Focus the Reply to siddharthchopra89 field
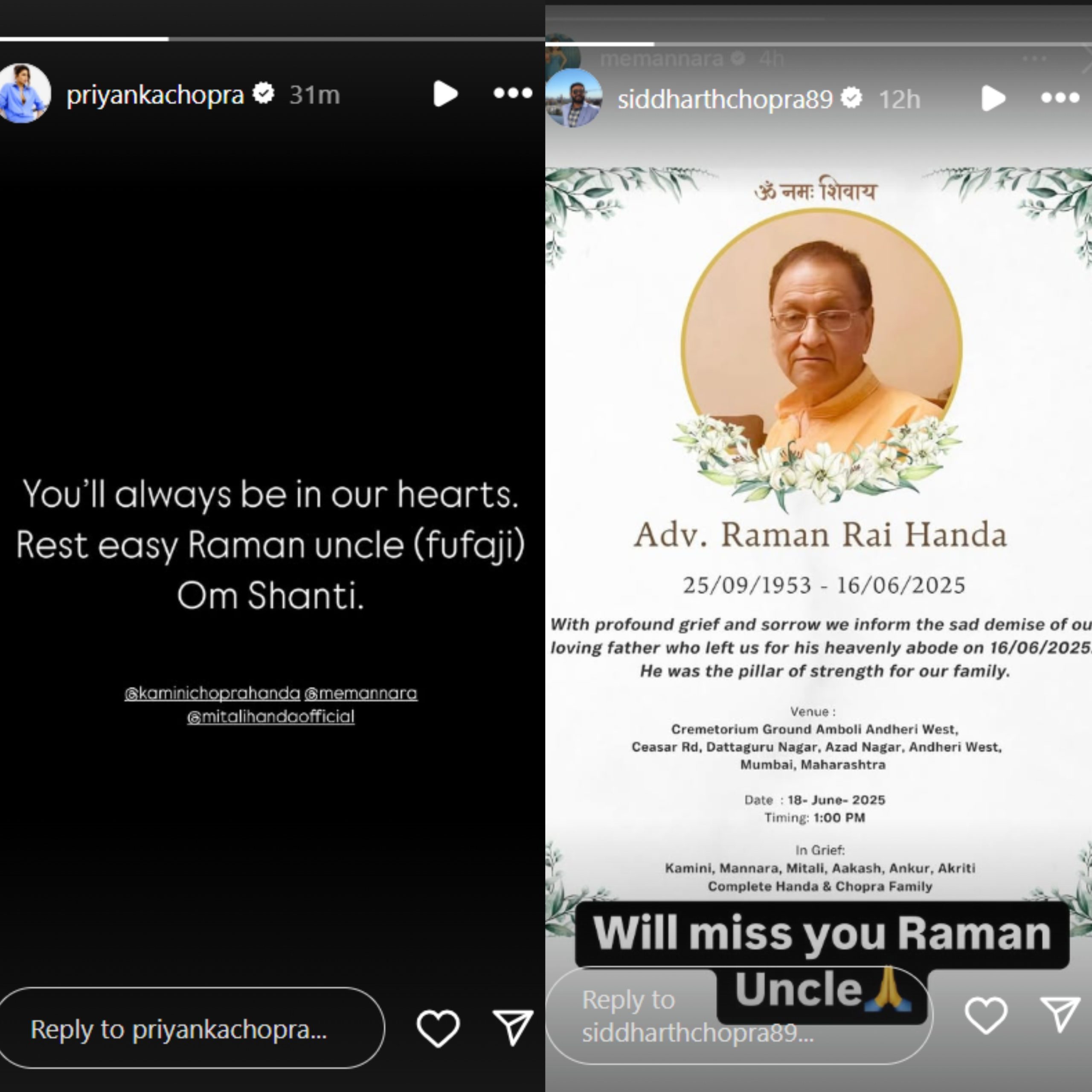The width and height of the screenshot is (1092, 1092). [x=739, y=1016]
